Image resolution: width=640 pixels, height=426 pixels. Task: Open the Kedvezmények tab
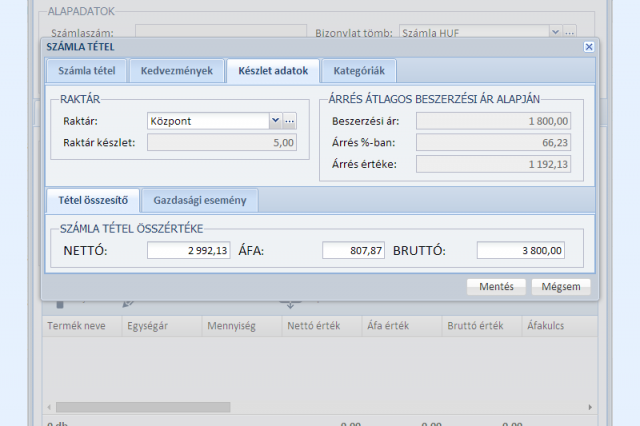pos(175,71)
